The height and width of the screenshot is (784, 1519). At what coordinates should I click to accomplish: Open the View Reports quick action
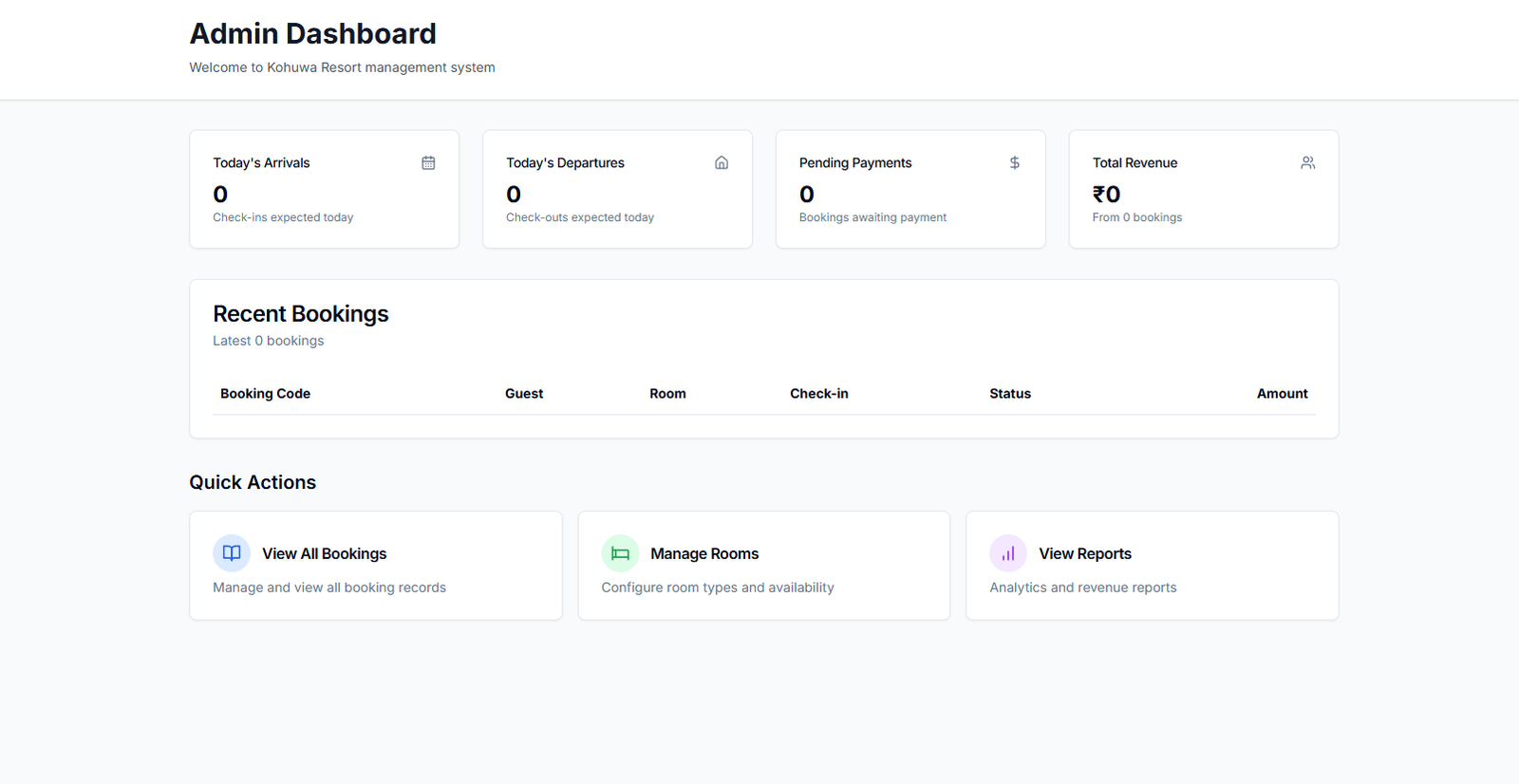[x=1153, y=566]
